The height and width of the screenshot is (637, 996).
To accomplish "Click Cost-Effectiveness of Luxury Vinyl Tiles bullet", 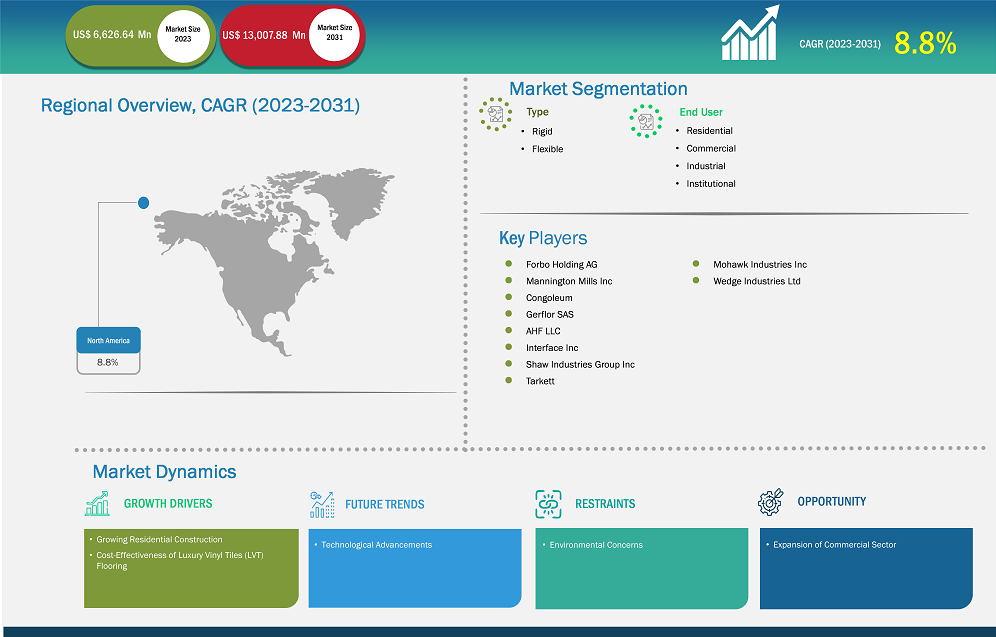I will point(180,560).
